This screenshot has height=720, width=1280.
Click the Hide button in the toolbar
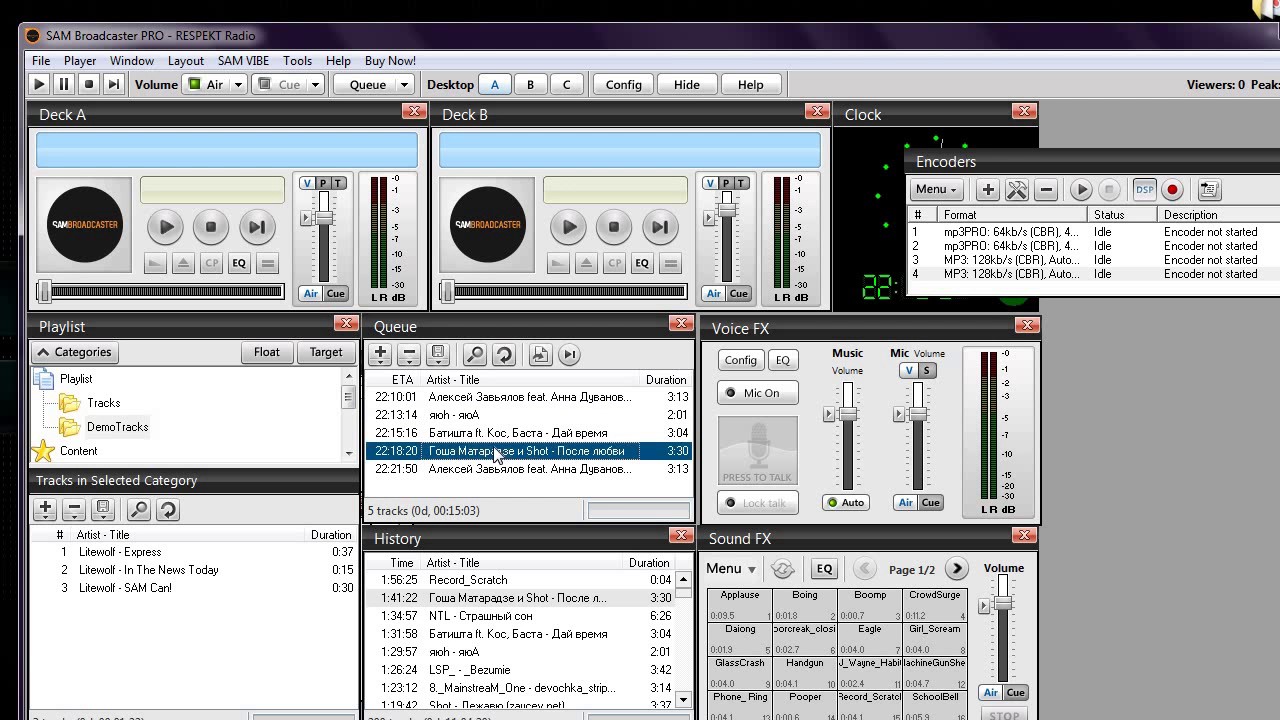(x=687, y=85)
